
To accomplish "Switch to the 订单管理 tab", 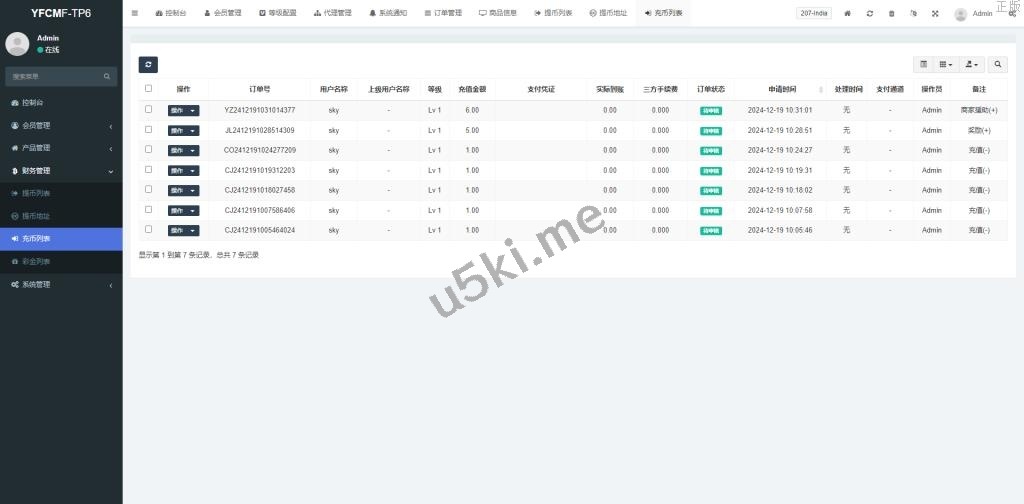I will (443, 13).
